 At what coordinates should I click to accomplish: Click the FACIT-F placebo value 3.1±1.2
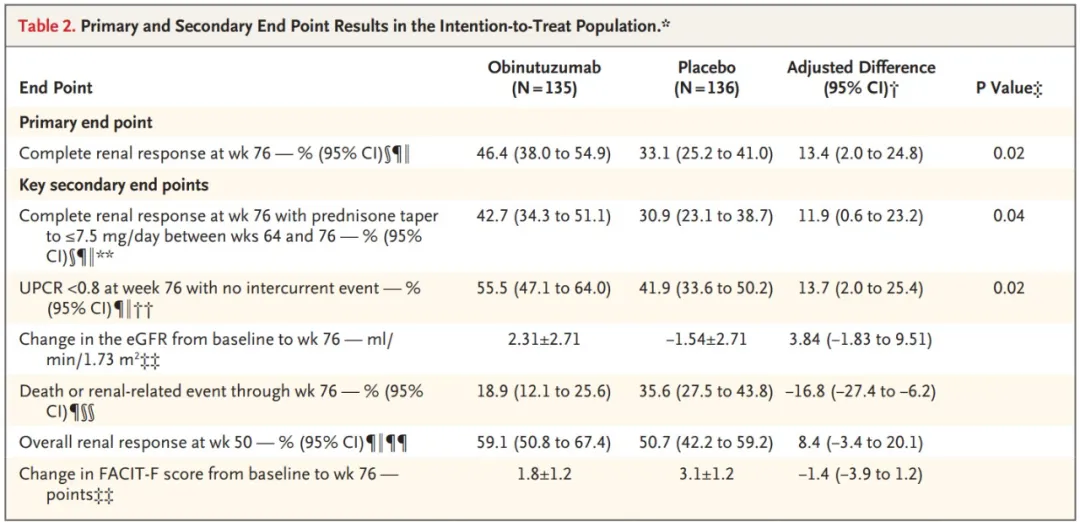tap(706, 474)
